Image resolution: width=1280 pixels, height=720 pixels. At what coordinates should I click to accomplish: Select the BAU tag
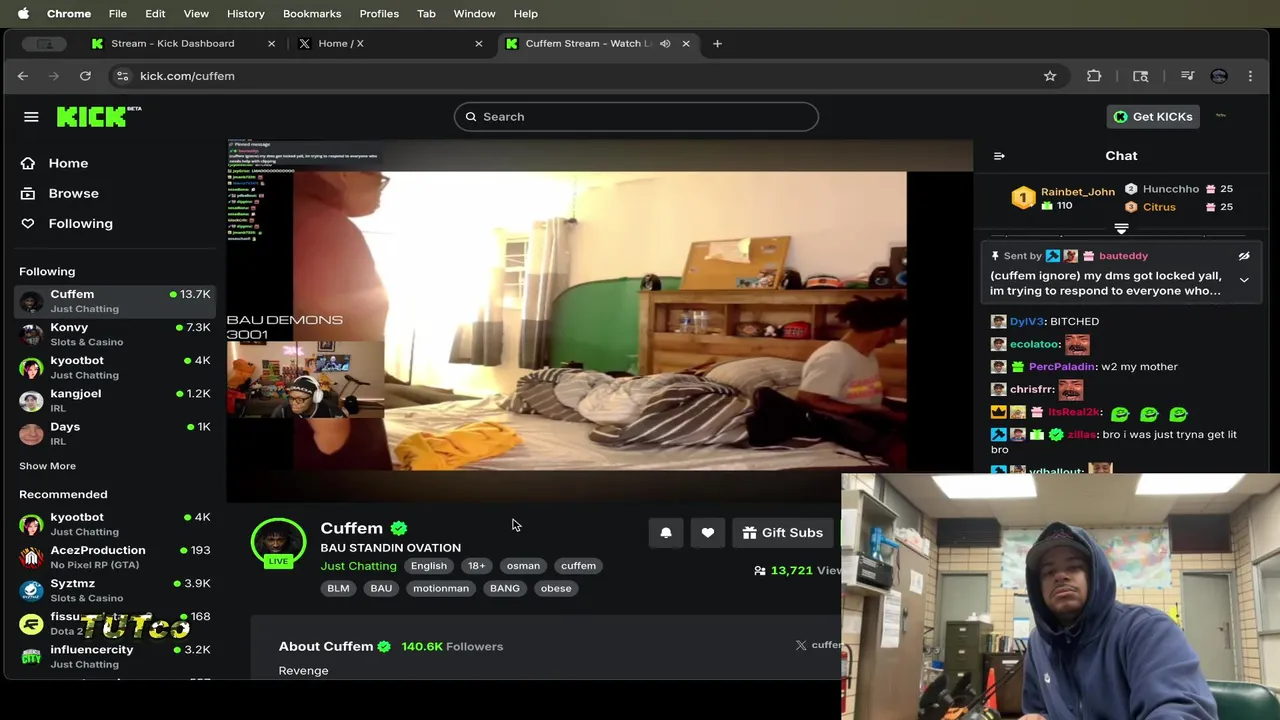(x=381, y=588)
